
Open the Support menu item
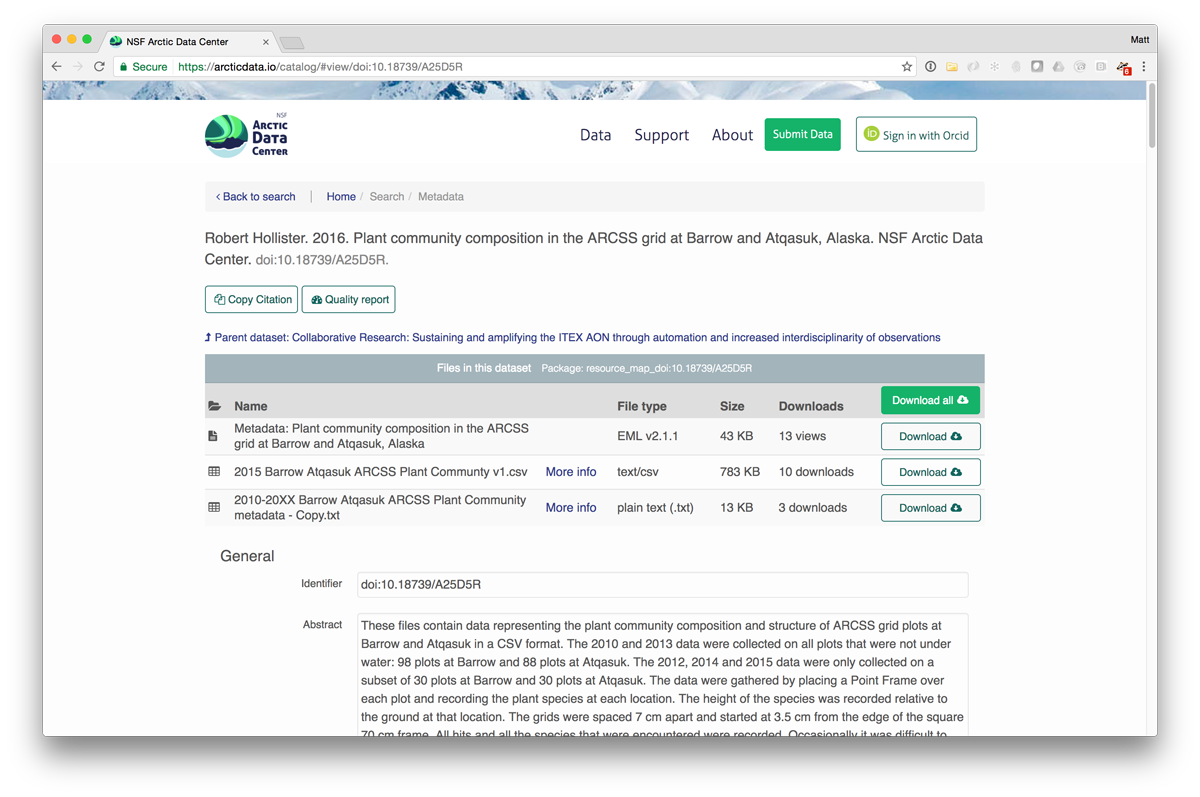click(x=661, y=134)
